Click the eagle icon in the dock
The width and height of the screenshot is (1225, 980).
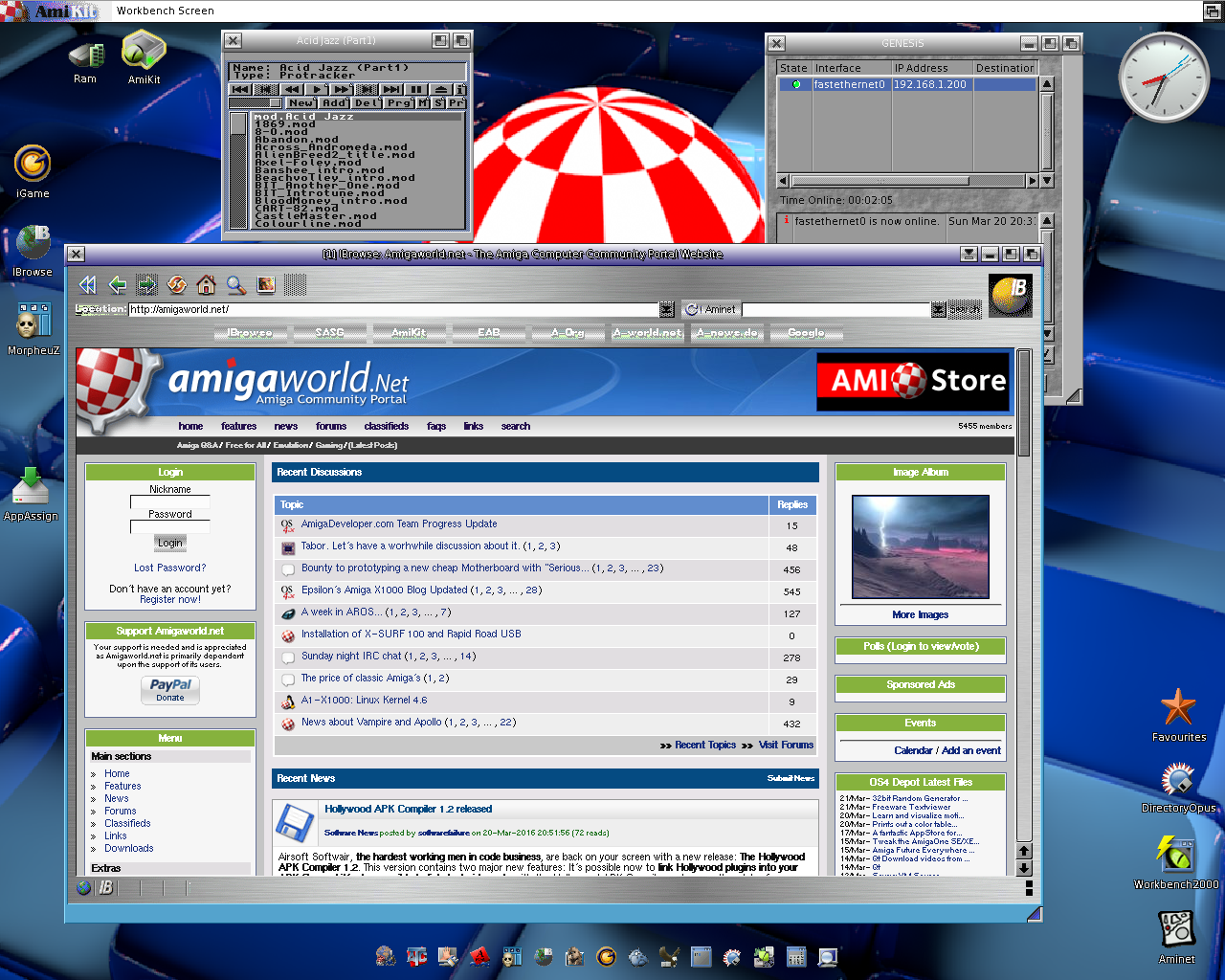(x=669, y=956)
